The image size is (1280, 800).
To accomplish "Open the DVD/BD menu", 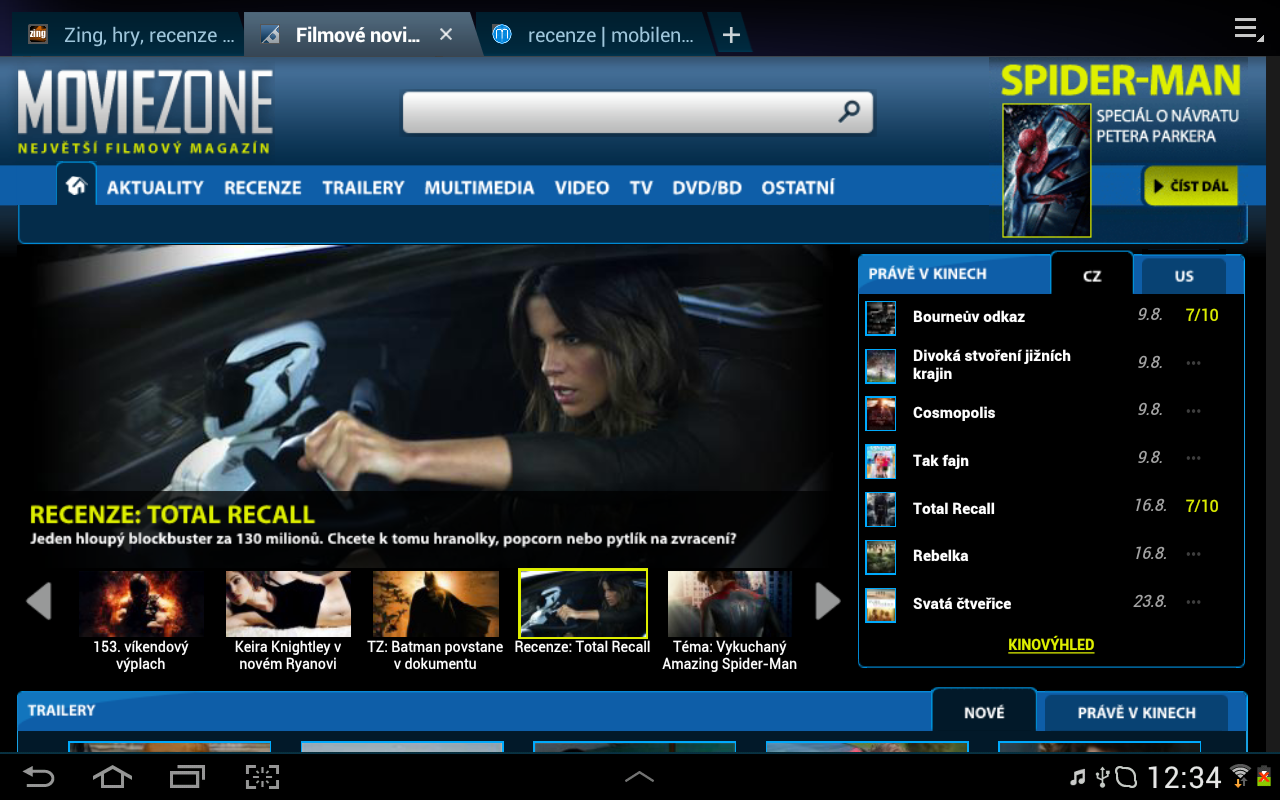I will (707, 187).
